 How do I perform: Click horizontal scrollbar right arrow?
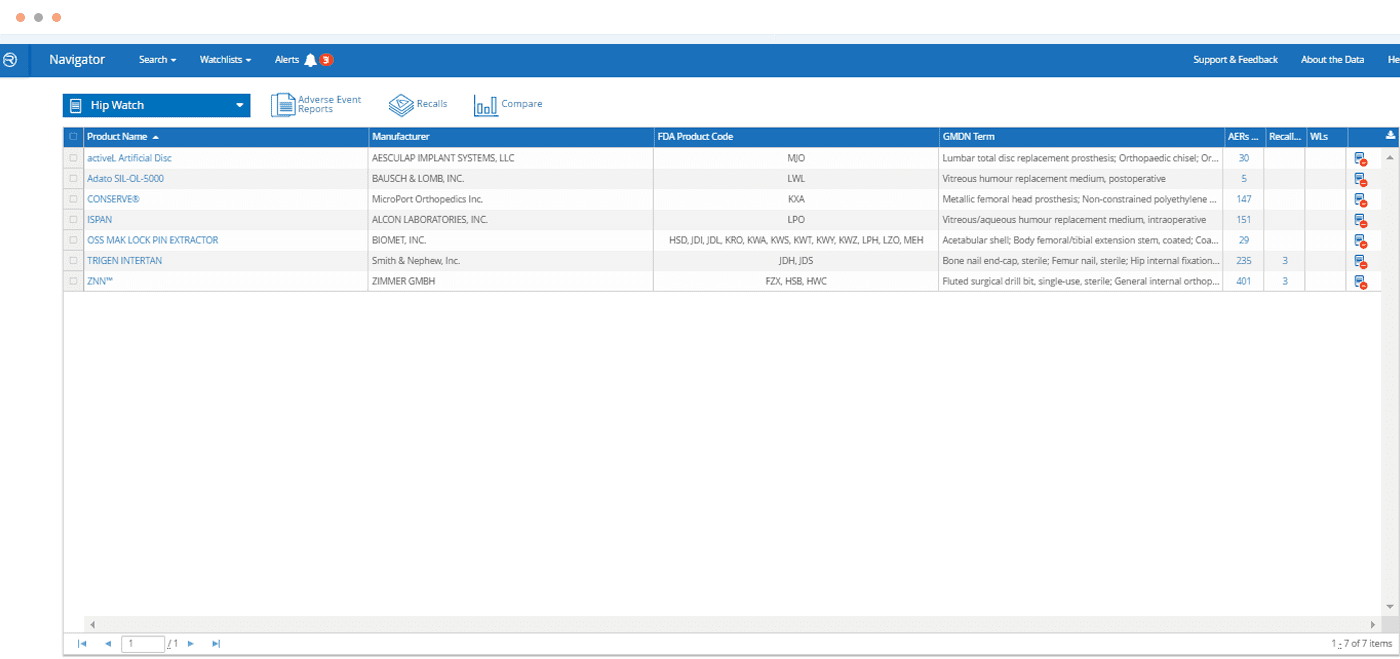click(1373, 623)
